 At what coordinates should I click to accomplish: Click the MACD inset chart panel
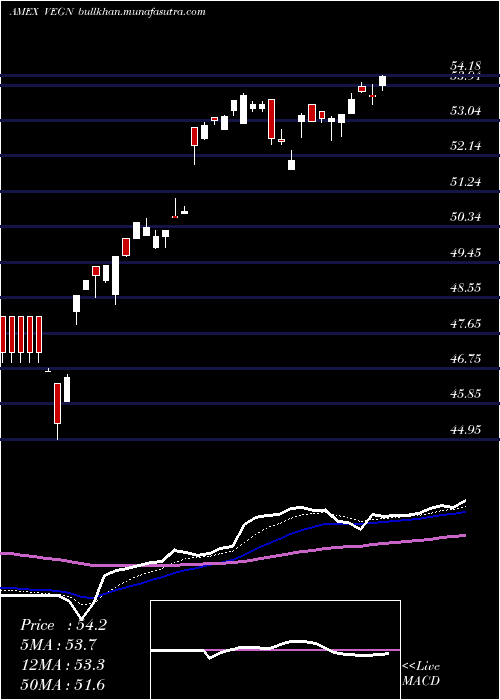pos(275,650)
